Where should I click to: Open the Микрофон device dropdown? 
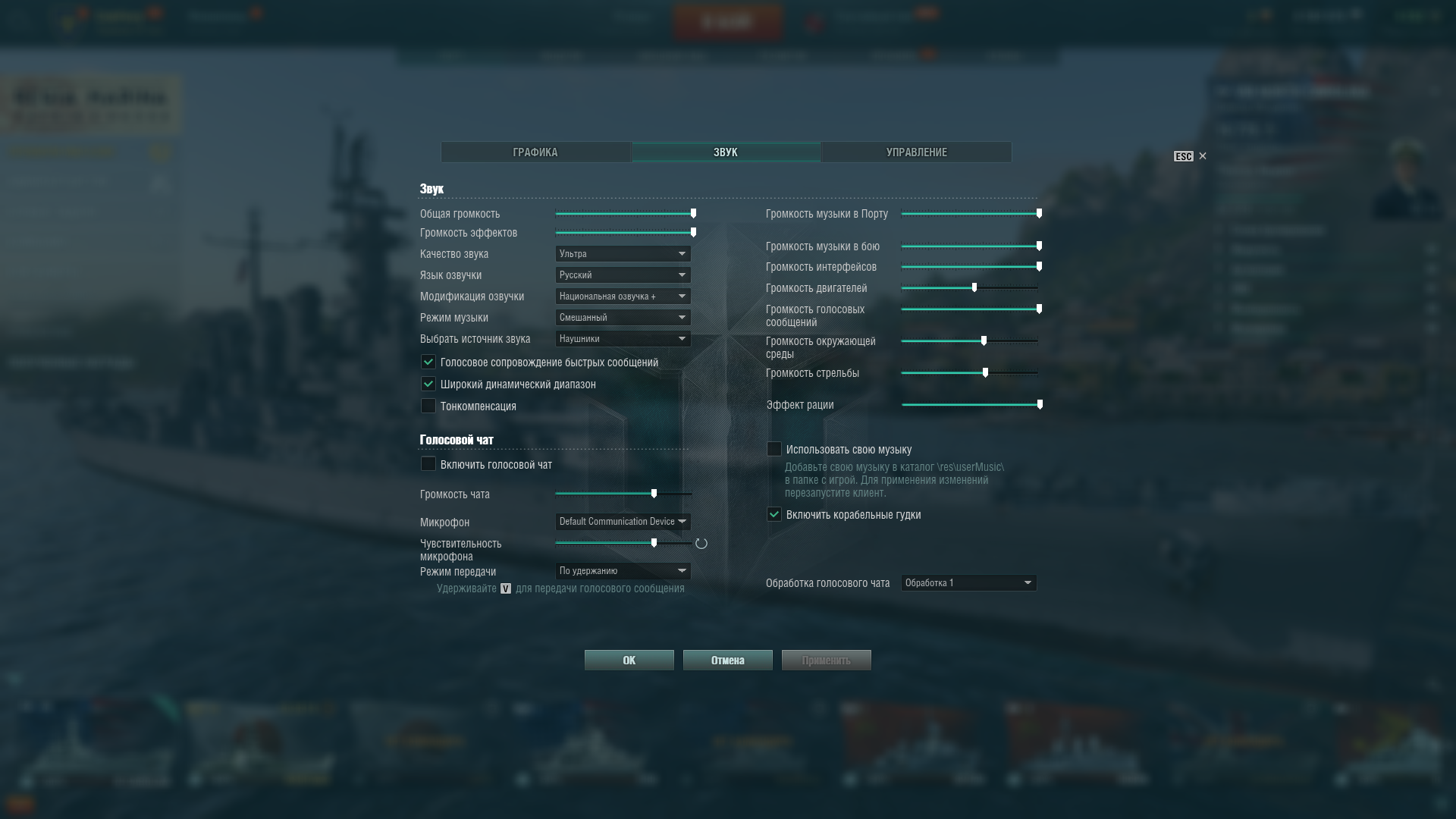[623, 522]
